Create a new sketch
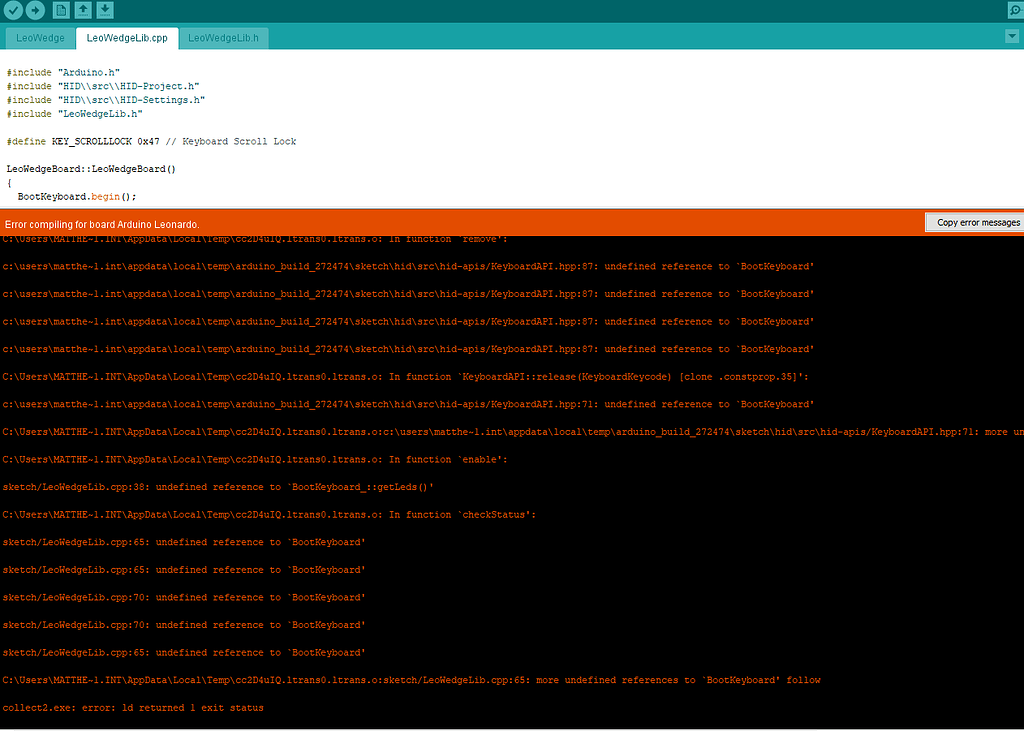The width and height of the screenshot is (1024, 731). [x=60, y=10]
